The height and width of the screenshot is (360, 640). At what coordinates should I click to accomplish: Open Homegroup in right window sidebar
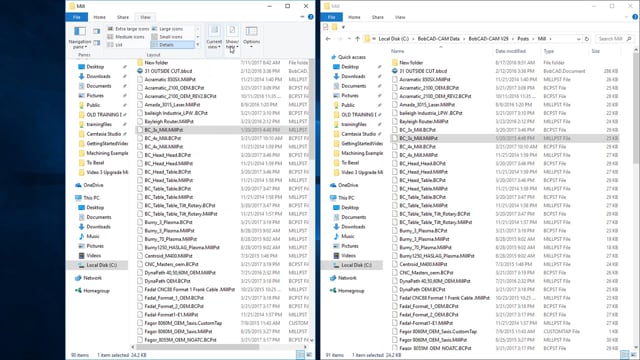(351, 291)
